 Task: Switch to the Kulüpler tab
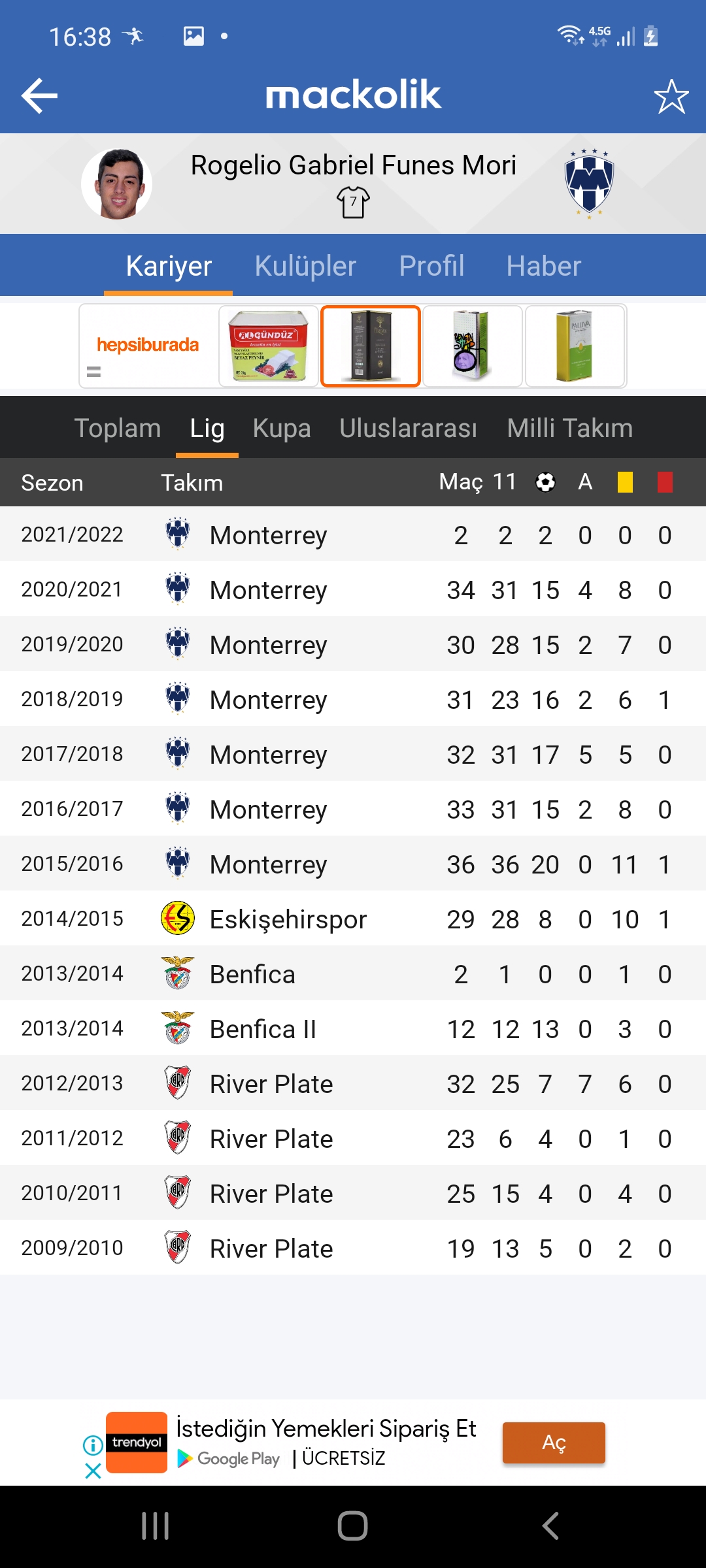(305, 266)
